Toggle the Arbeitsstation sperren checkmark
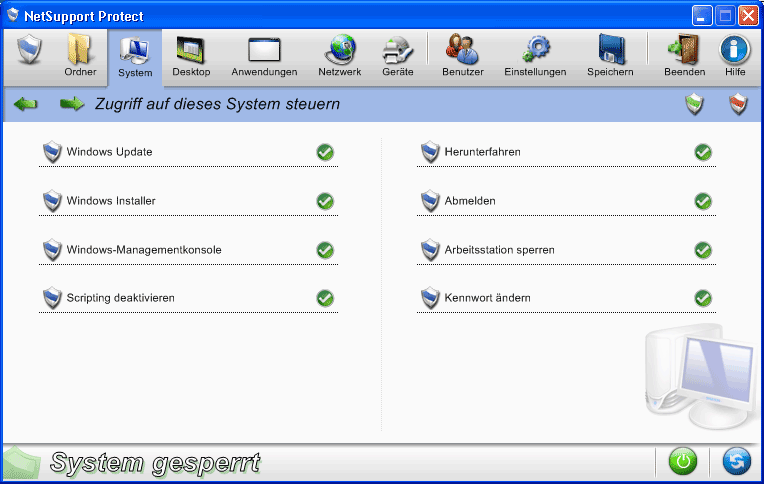 (x=703, y=250)
